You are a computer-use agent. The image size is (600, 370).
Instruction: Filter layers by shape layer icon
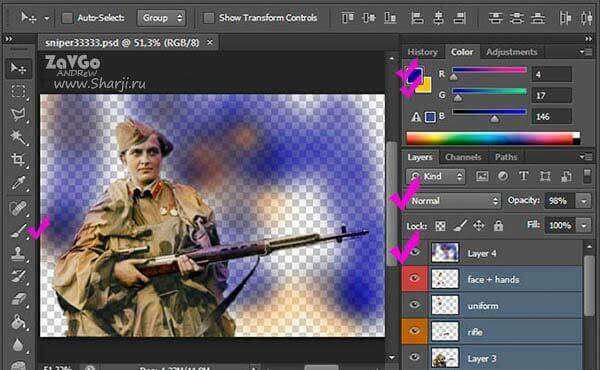click(x=545, y=176)
